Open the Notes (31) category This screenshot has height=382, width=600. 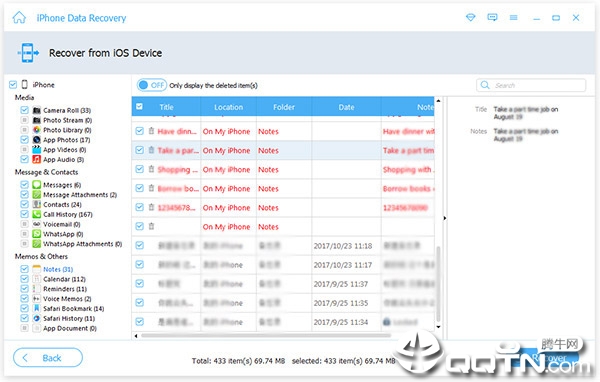58,269
